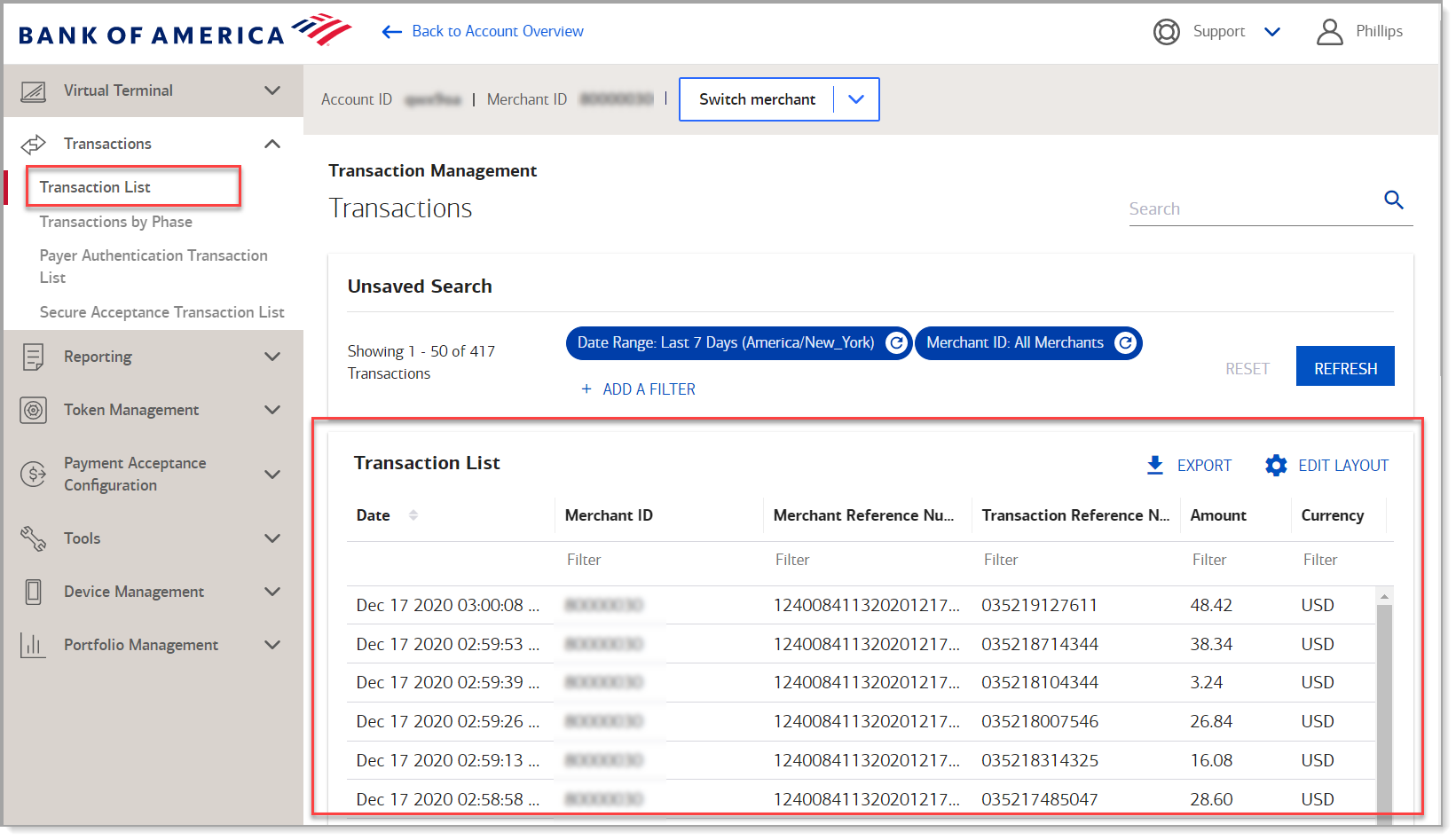Click Back to Account Overview link
This screenshot has width=1456, height=840.
pos(498,31)
